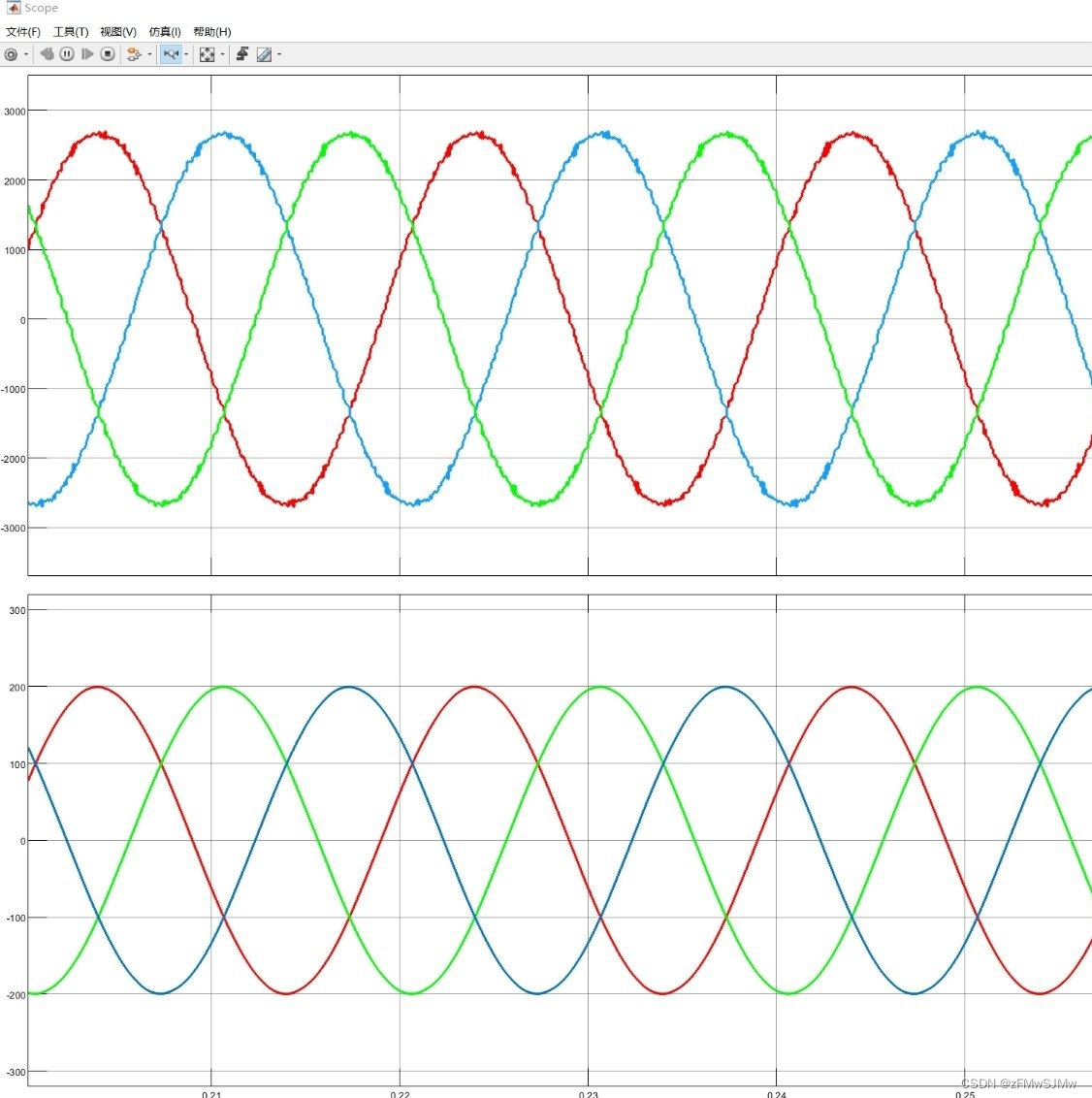
Task: Open the 视图(V) menu
Action: coord(118,31)
